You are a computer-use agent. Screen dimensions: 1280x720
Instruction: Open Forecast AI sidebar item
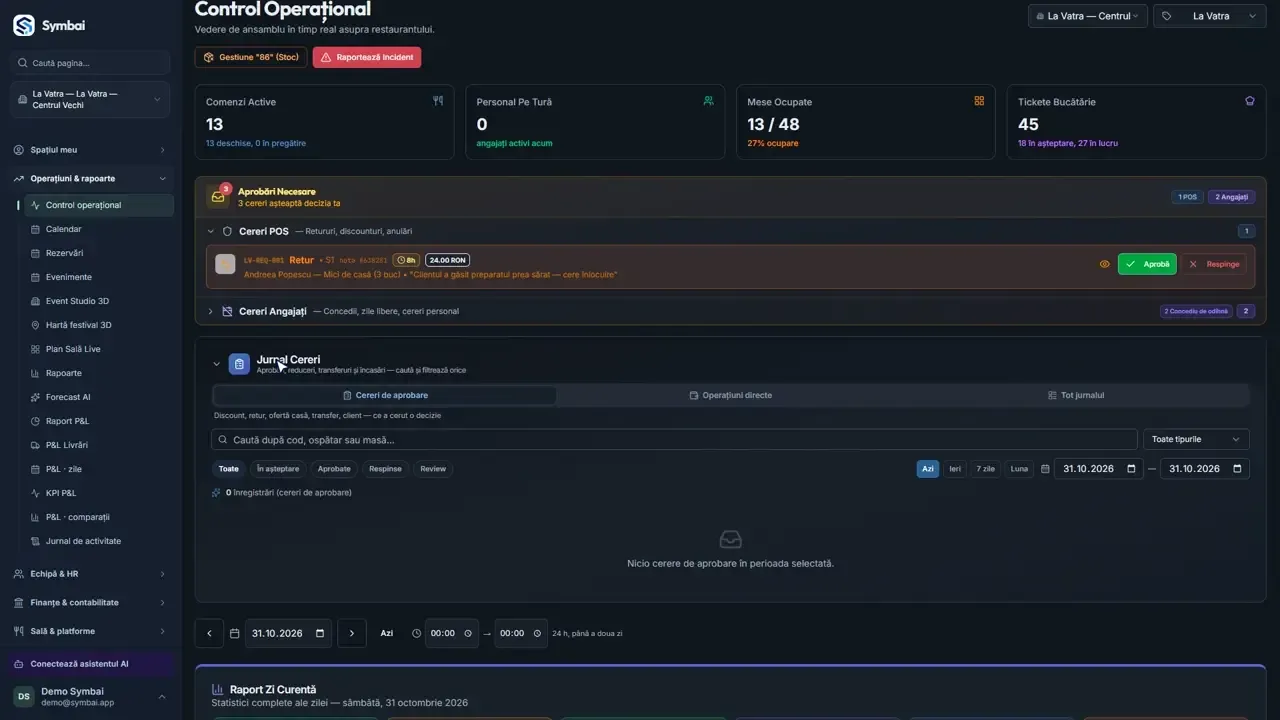point(99,397)
